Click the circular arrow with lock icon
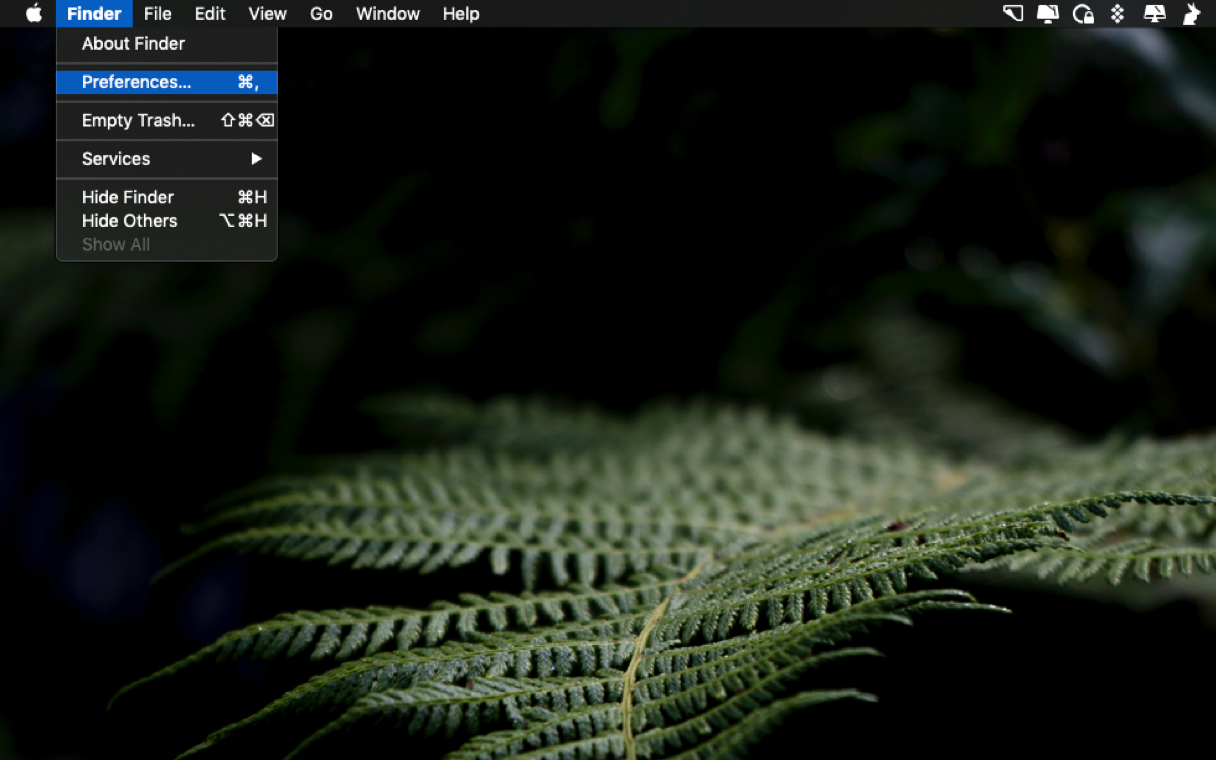The height and width of the screenshot is (760, 1216). point(1083,14)
